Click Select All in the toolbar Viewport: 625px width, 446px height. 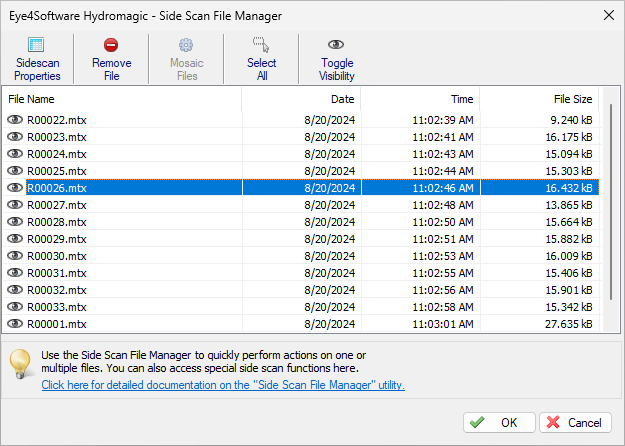[x=261, y=59]
